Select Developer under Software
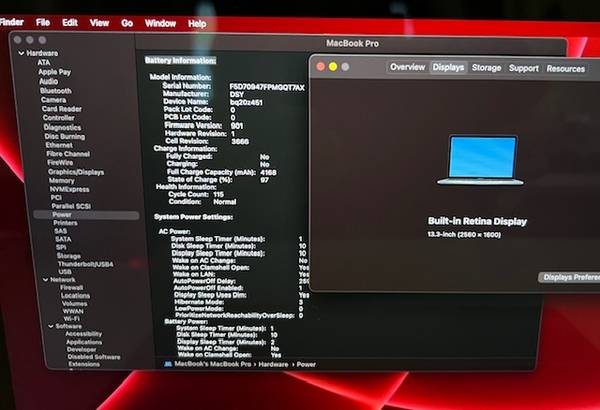600x410 pixels. [x=82, y=350]
